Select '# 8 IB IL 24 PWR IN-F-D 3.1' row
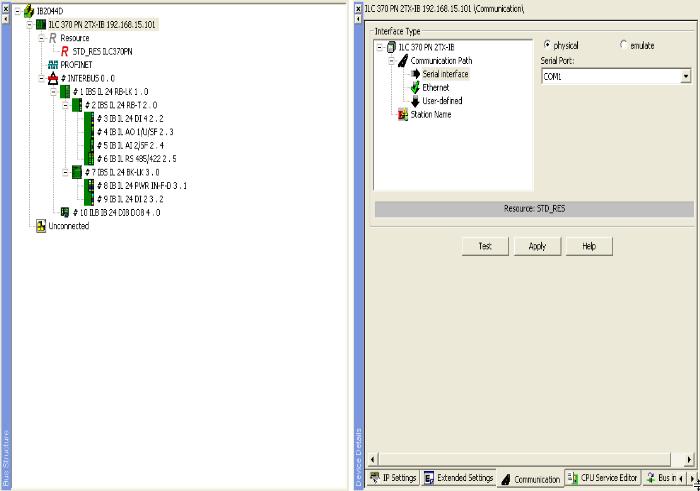 coord(142,186)
